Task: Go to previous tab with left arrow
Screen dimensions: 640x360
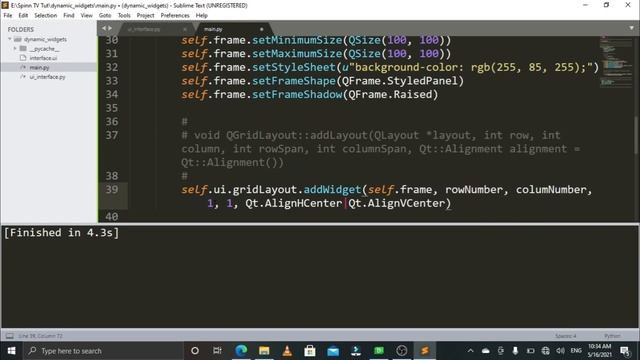Action: (x=104, y=28)
